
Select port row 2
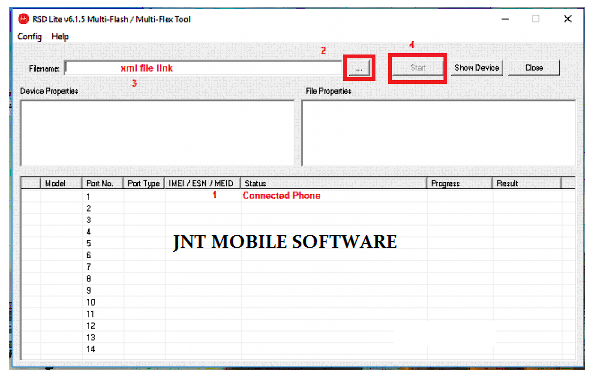[298, 208]
